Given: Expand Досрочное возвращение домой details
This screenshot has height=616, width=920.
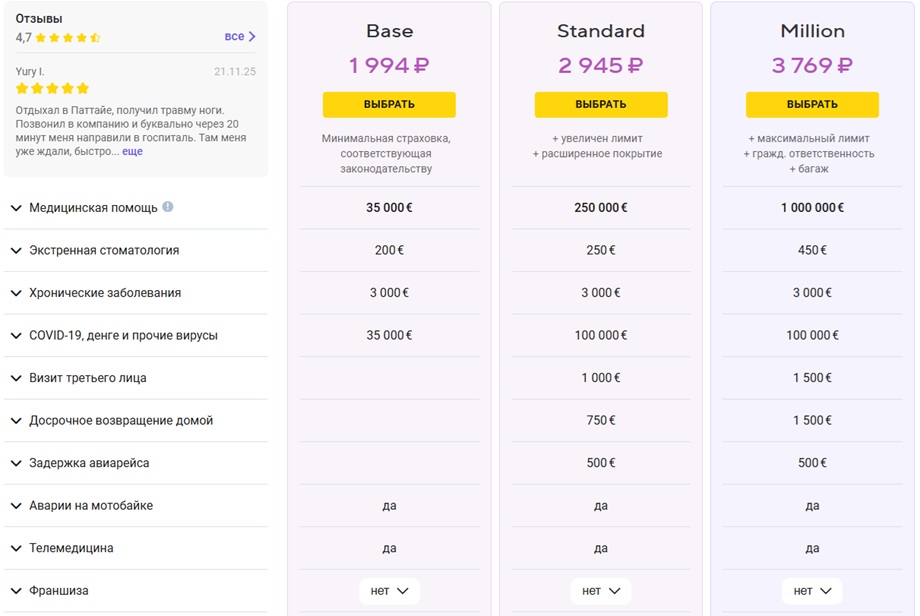Looking at the screenshot, I should tap(136, 421).
